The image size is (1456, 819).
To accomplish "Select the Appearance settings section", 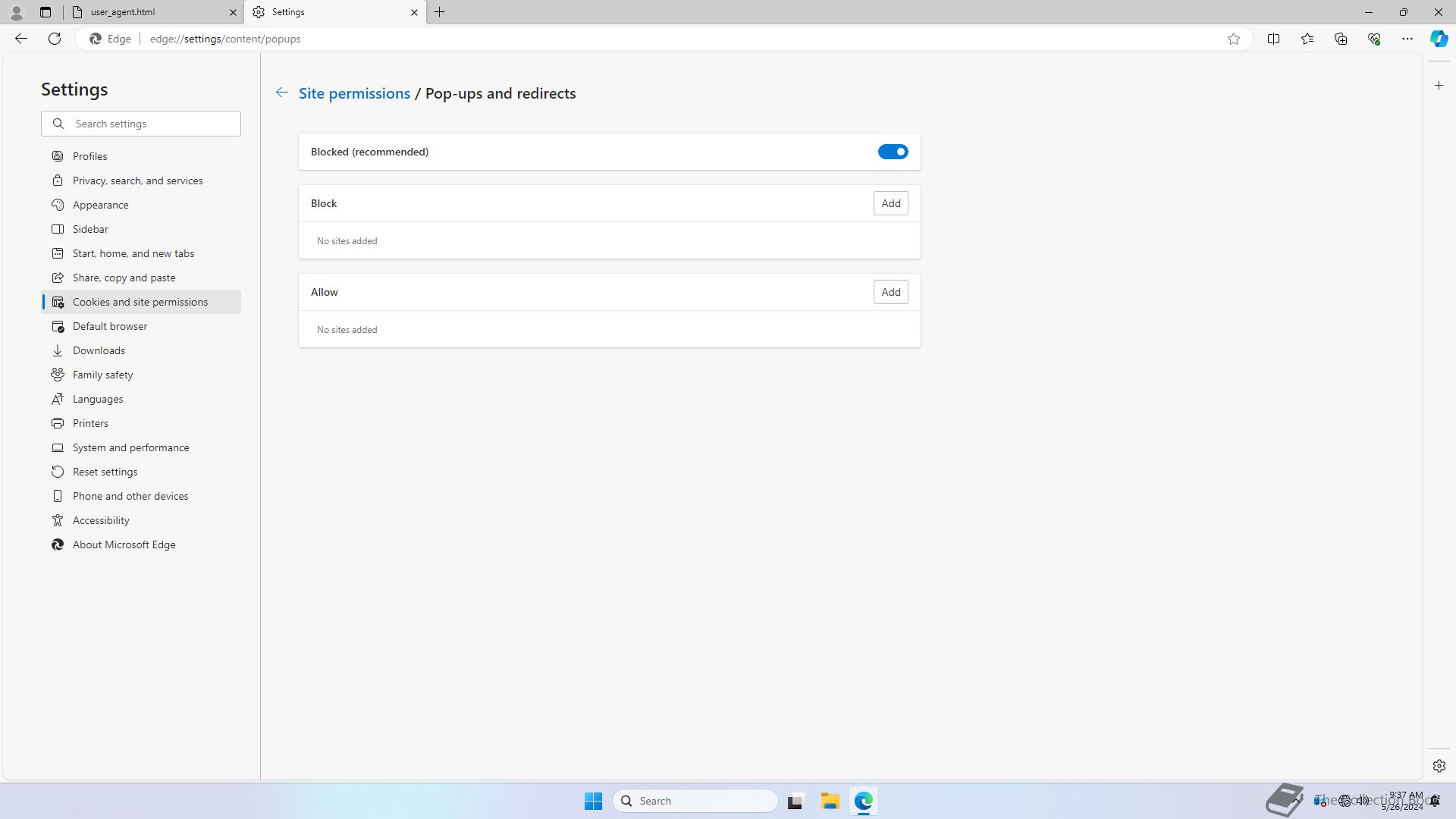I will click(x=100, y=205).
